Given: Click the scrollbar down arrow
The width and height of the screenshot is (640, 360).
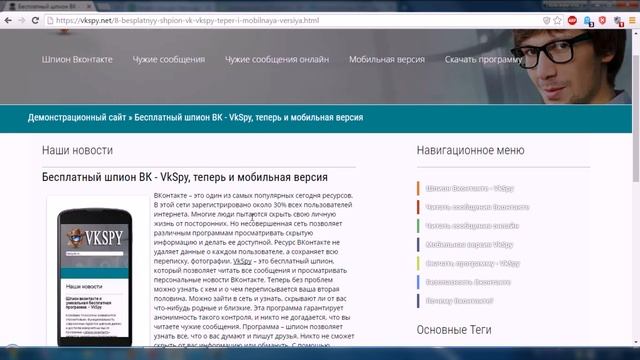Looking at the screenshot, I should 636,343.
